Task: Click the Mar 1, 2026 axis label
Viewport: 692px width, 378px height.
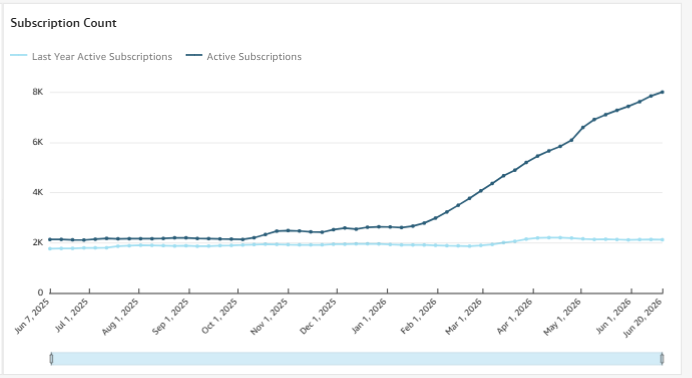Action: (x=464, y=317)
